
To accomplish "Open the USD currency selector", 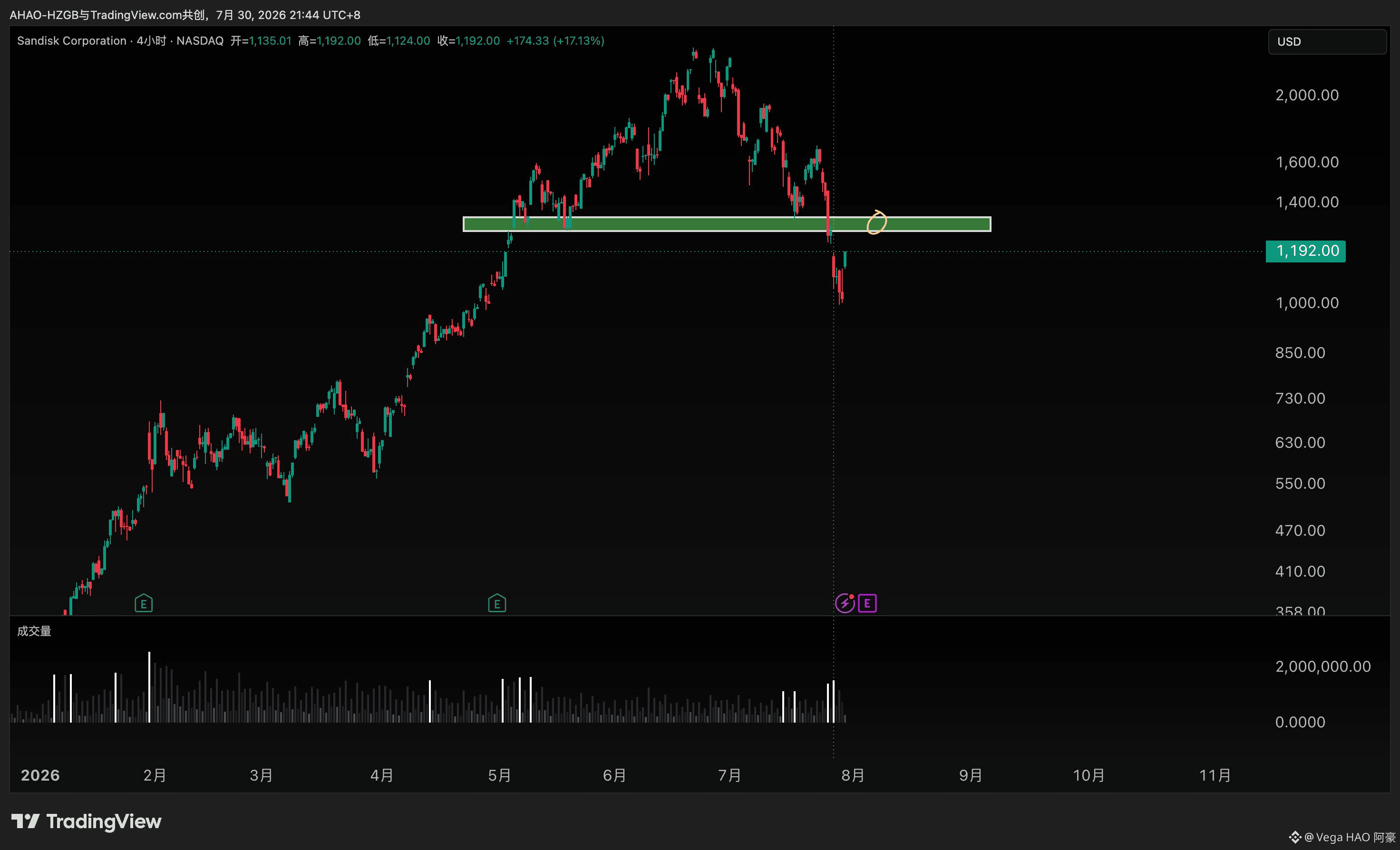I will (x=1327, y=41).
